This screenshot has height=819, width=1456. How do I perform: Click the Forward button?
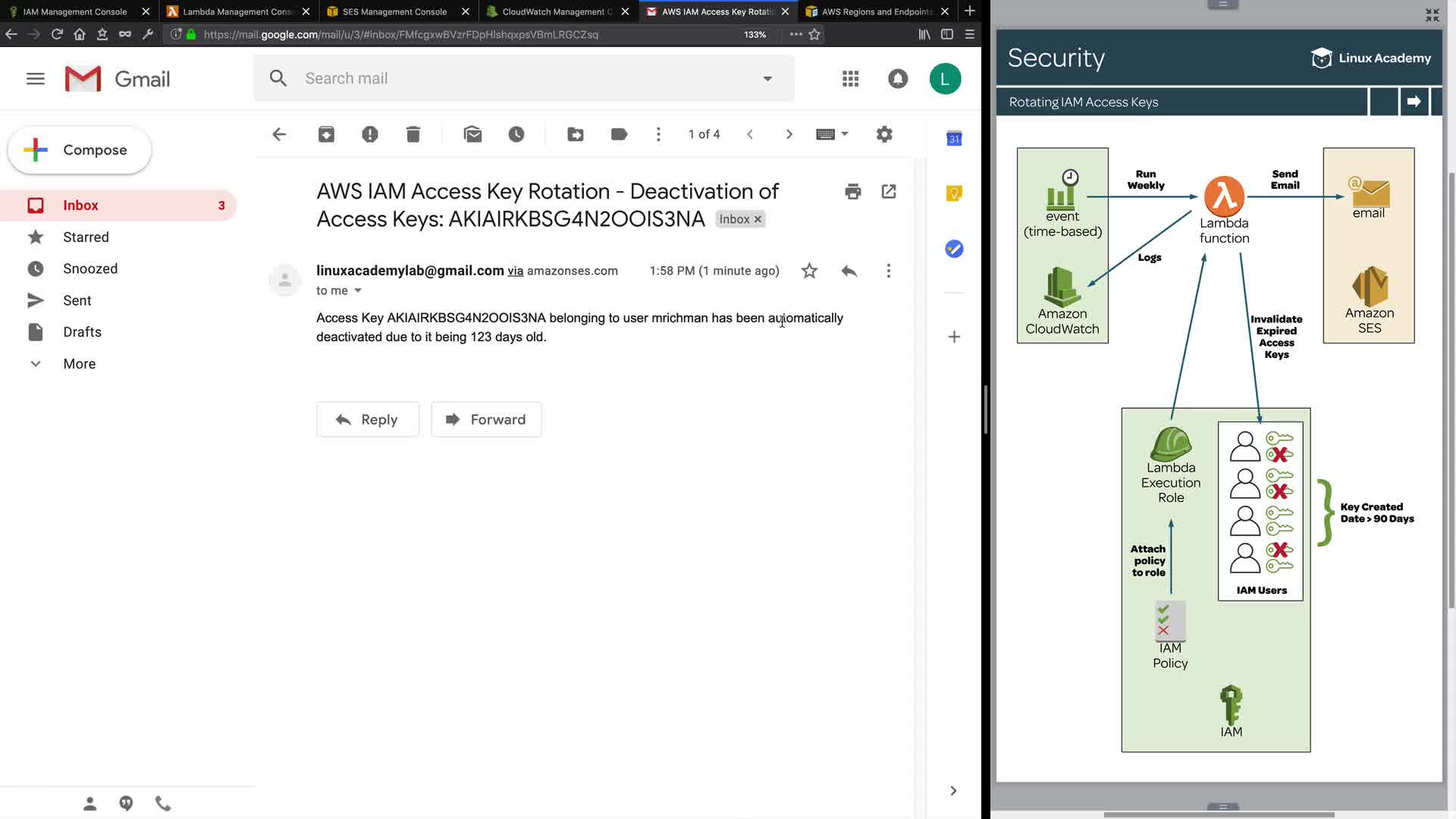click(486, 419)
